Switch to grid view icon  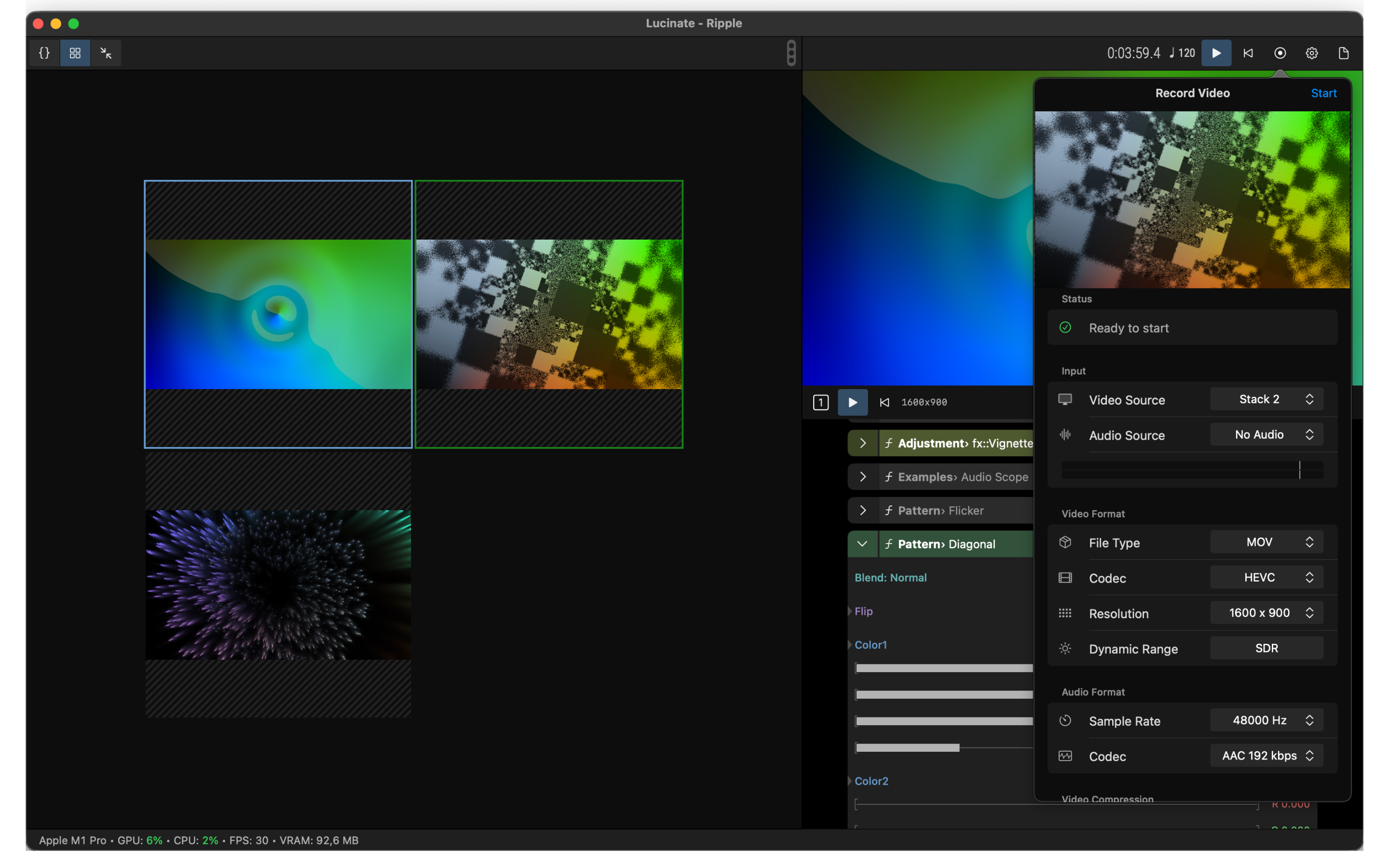[x=75, y=53]
